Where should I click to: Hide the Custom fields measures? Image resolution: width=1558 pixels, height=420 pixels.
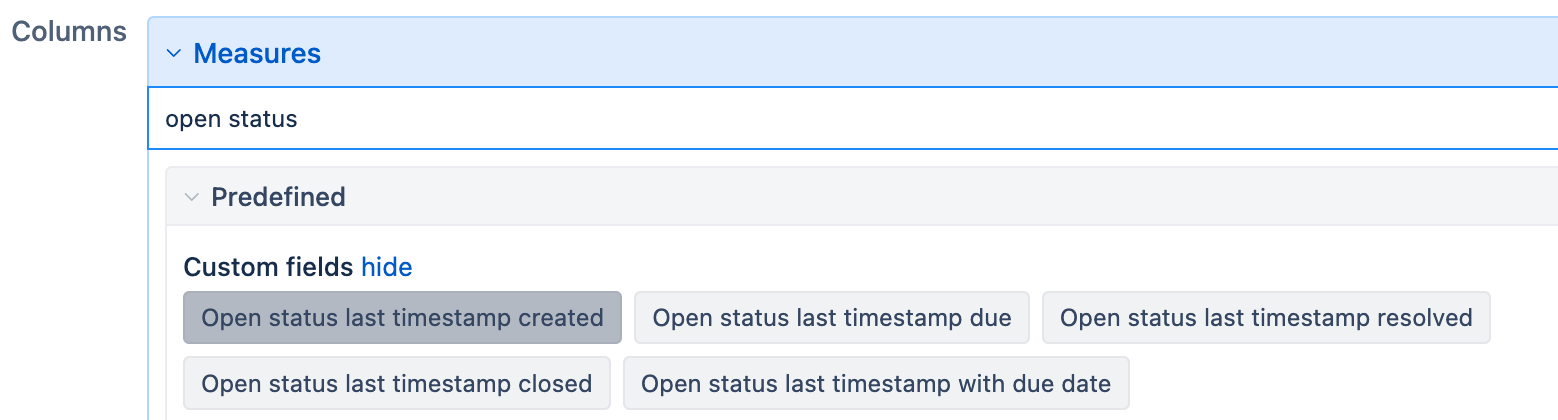point(387,267)
